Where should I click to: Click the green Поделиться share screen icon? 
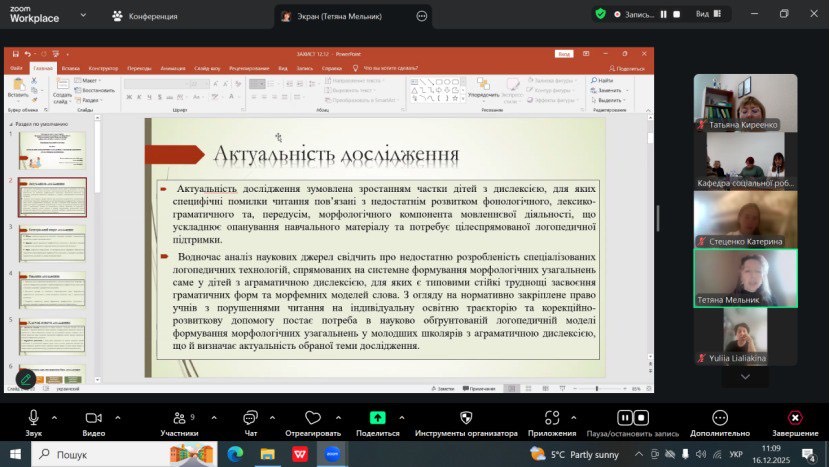pos(377,418)
